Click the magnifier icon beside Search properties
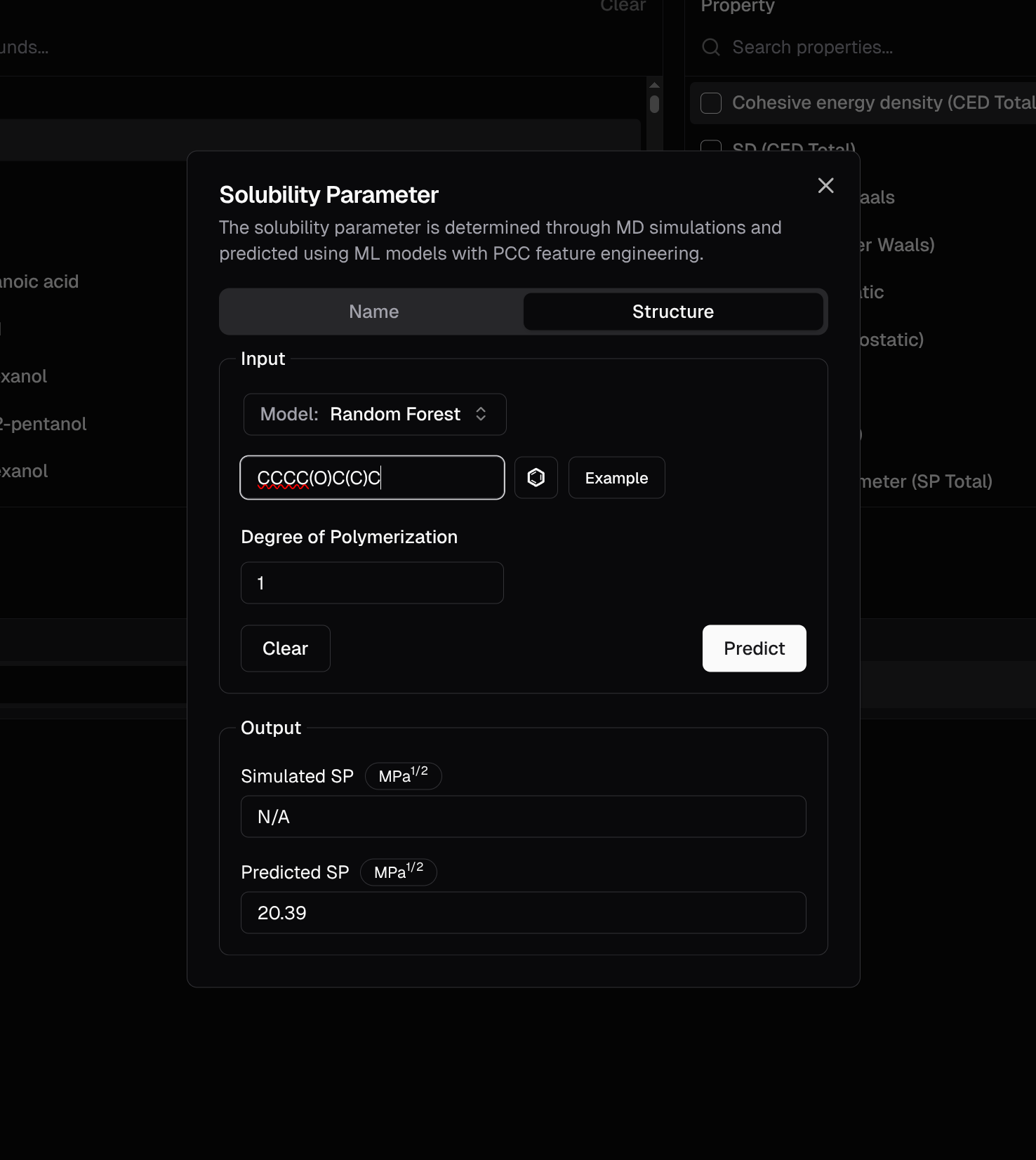Image resolution: width=1036 pixels, height=1160 pixels. pos(710,47)
